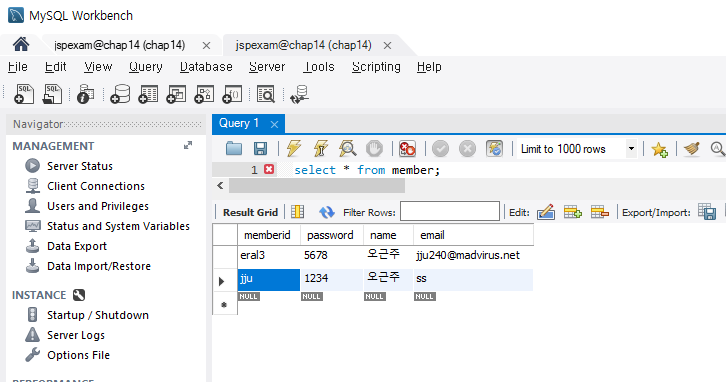Open Data Import/Restore

click(x=99, y=266)
